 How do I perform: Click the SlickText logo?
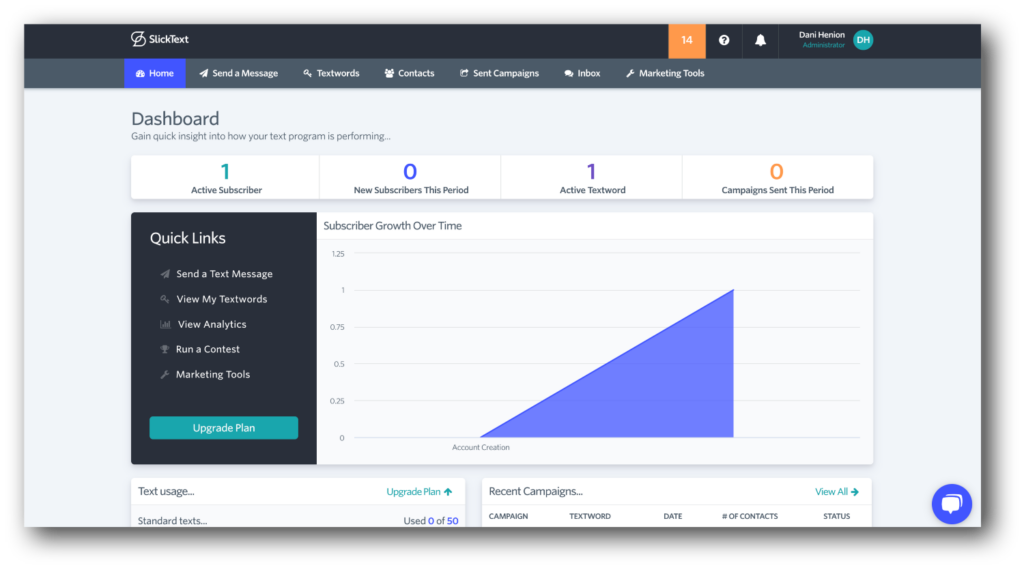point(159,40)
